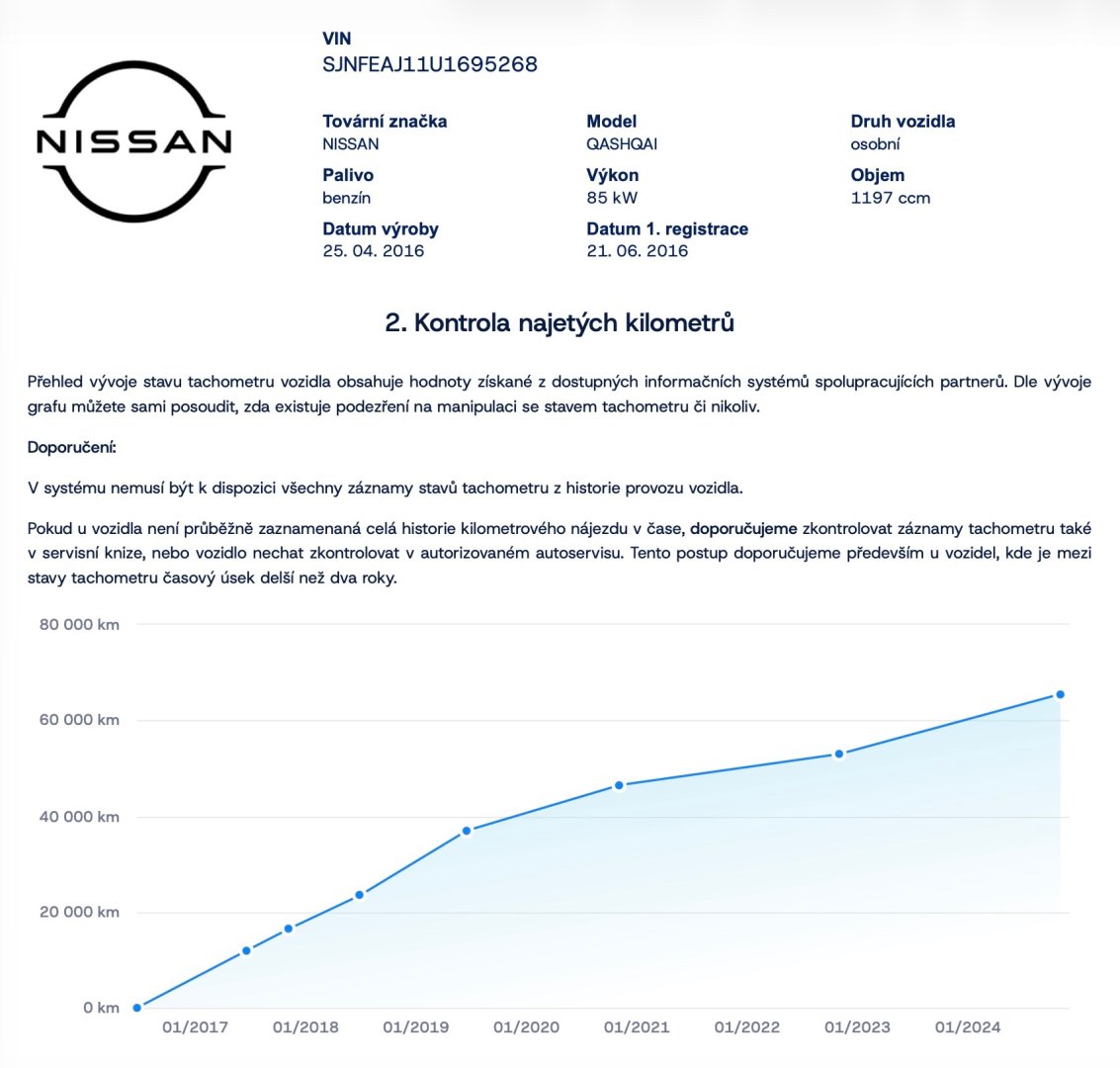The width and height of the screenshot is (1120, 1068).
Task: Click the 80 000 km axis label
Action: (79, 625)
